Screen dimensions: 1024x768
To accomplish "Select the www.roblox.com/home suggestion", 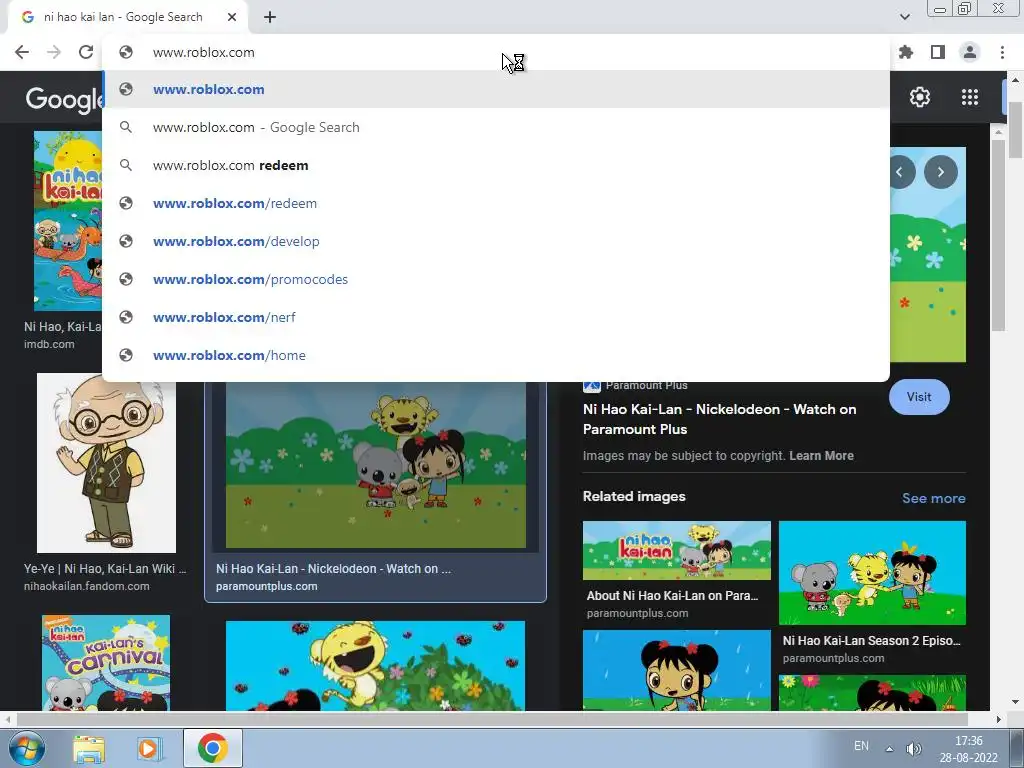I will pyautogui.click(x=496, y=355).
